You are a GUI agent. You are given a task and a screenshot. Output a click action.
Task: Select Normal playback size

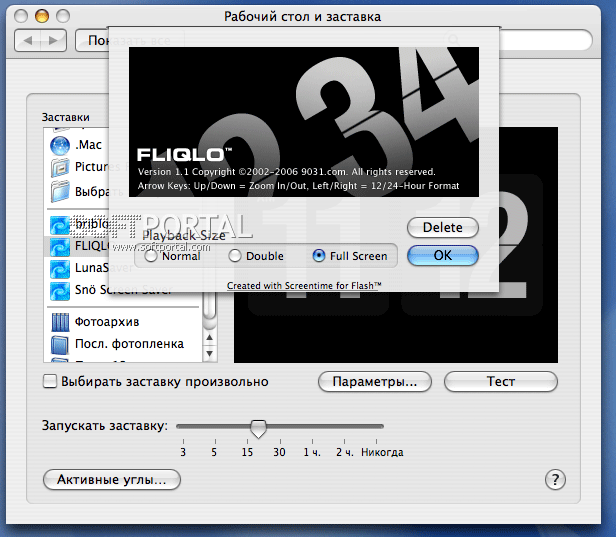[151, 256]
